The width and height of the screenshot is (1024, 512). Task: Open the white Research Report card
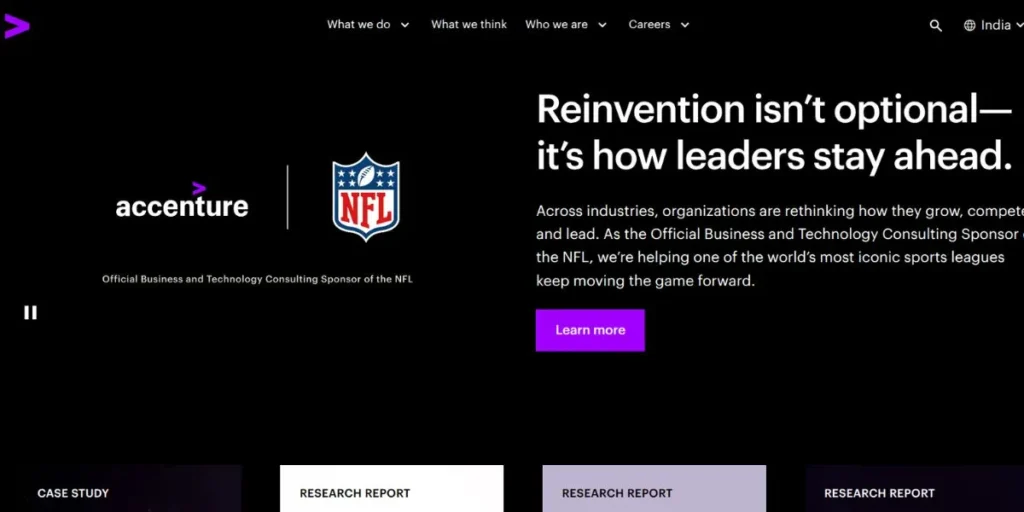(391, 489)
